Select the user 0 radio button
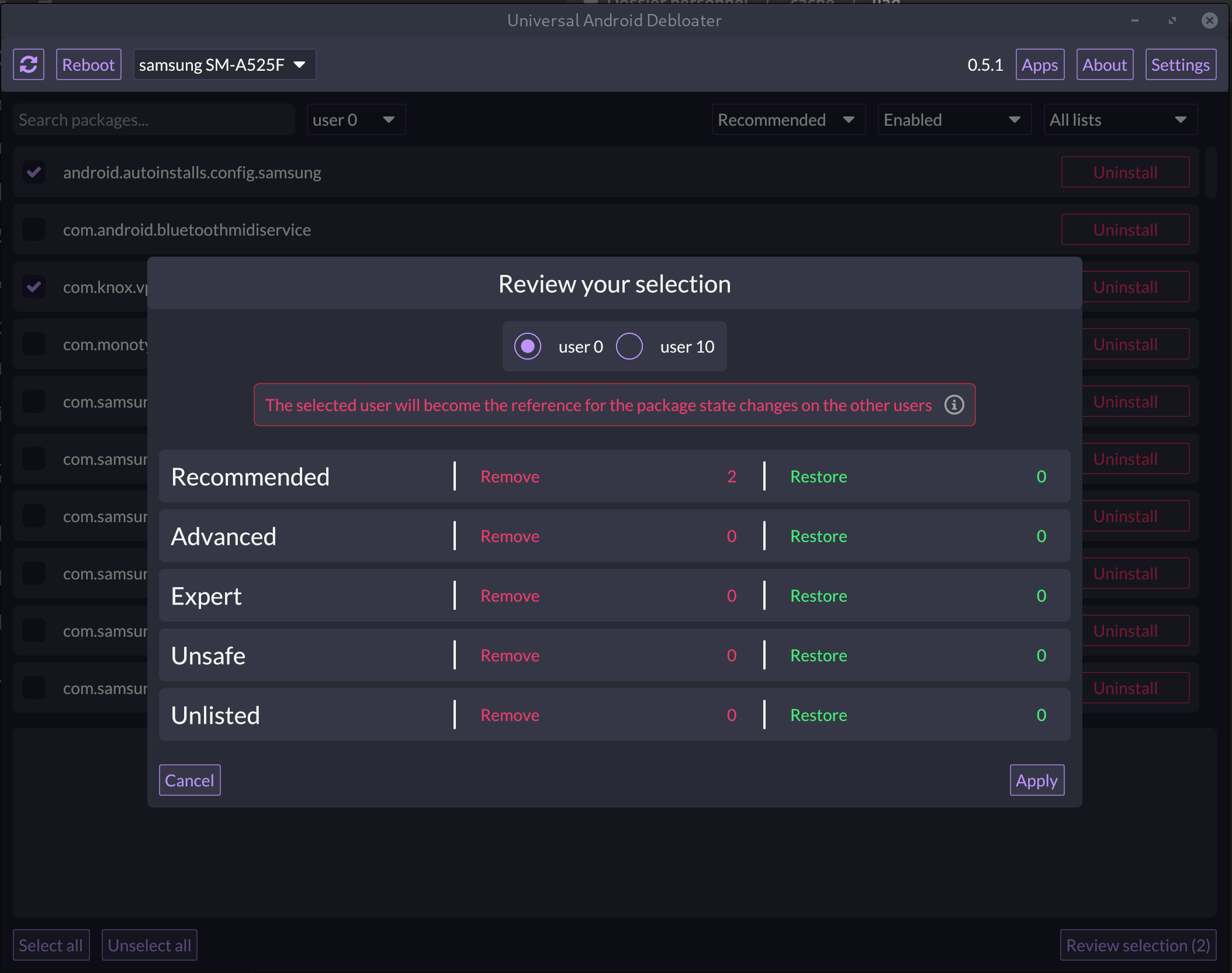Screen dimensions: 1232x973 pos(528,346)
